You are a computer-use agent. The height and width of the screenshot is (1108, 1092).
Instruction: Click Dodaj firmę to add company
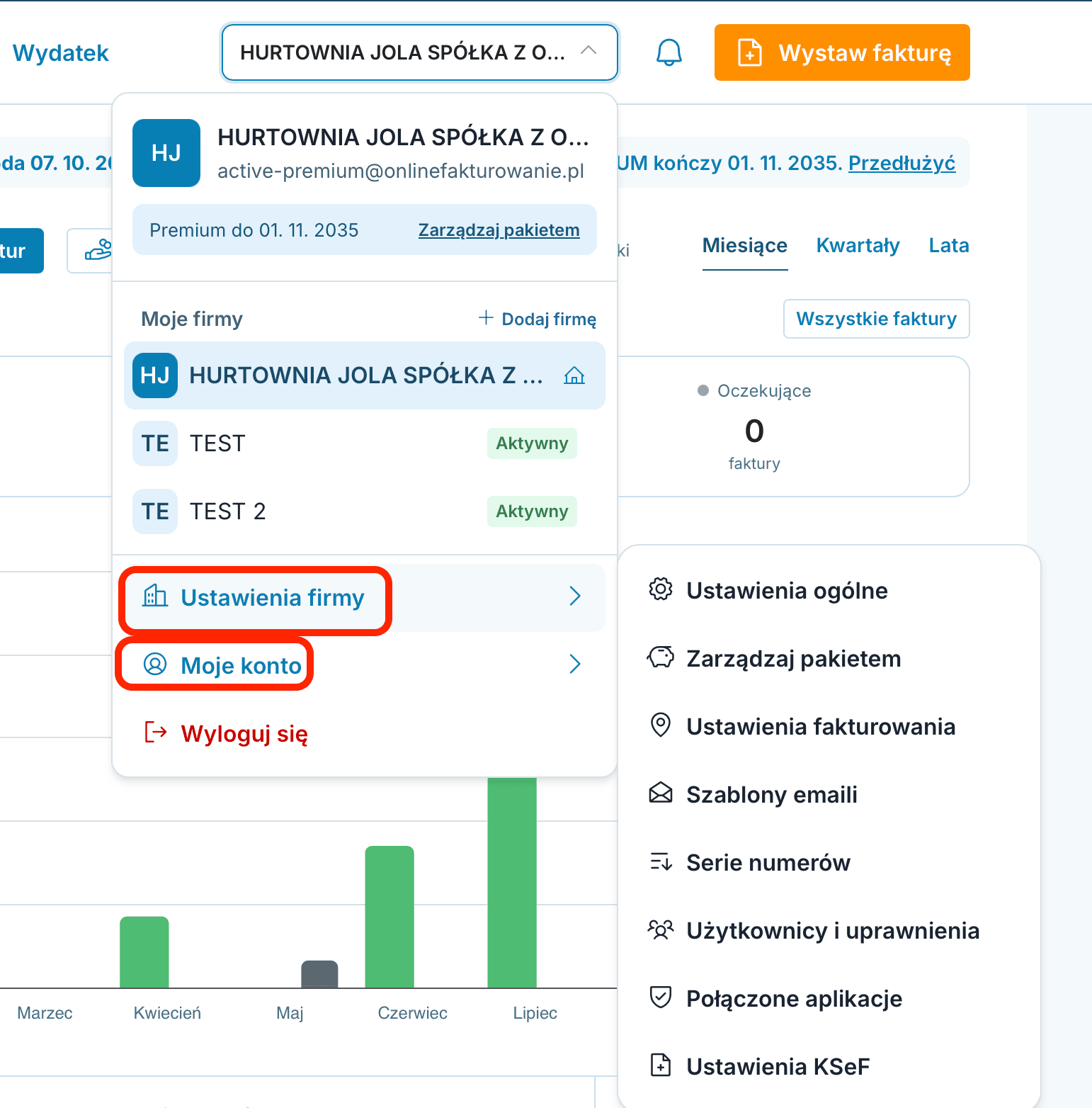pyautogui.click(x=538, y=319)
